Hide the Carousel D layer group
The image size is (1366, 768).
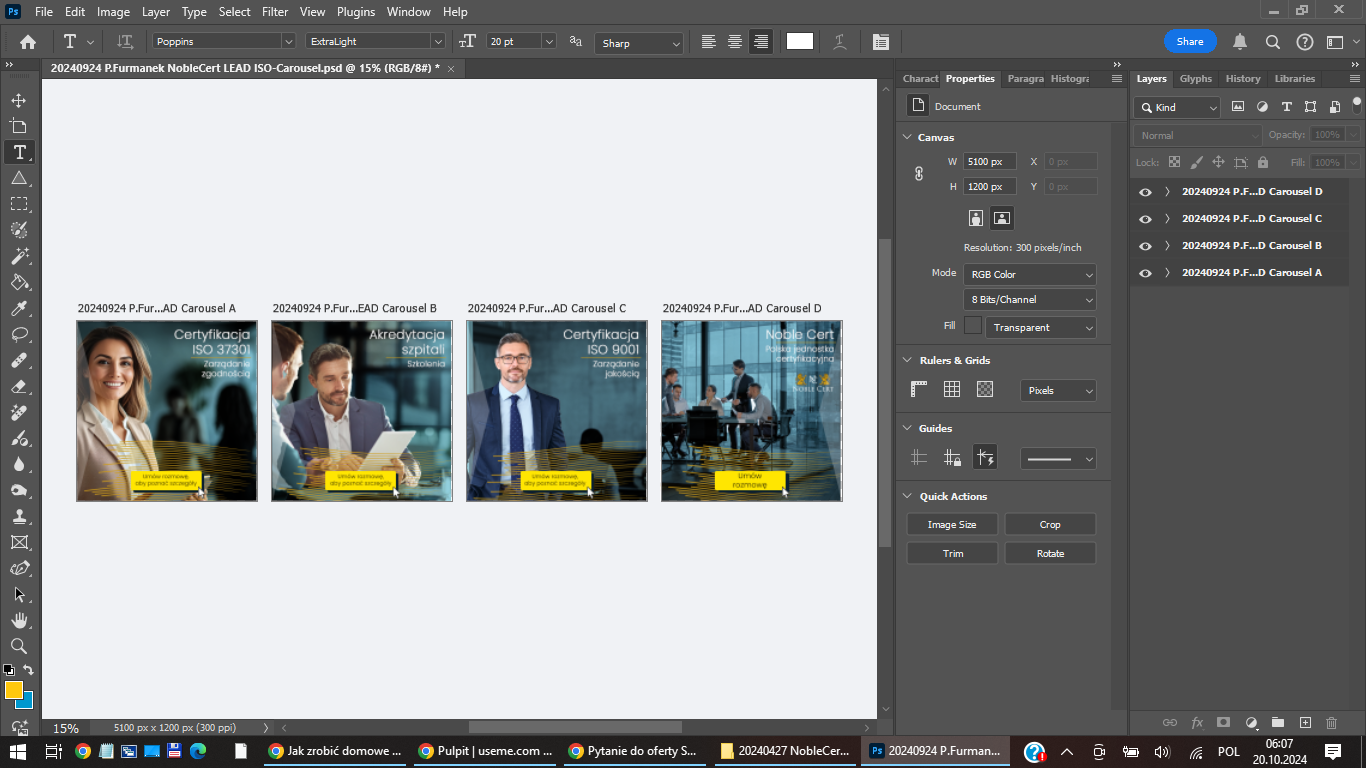click(x=1145, y=192)
